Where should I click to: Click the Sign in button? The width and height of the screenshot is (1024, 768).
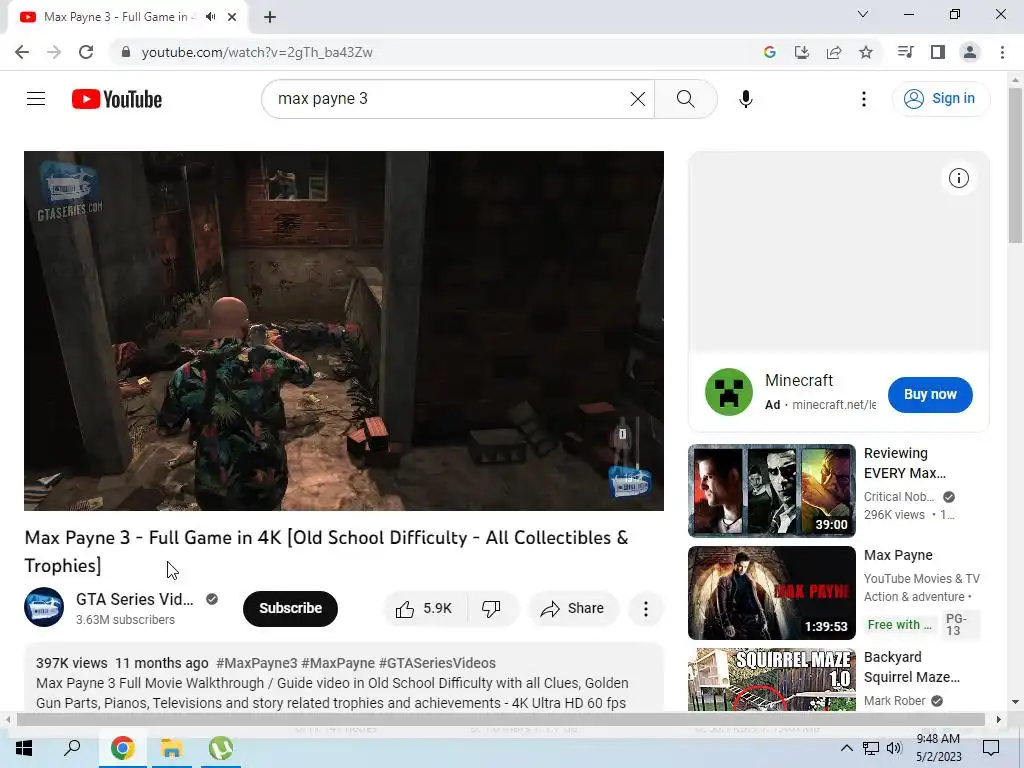coord(940,99)
